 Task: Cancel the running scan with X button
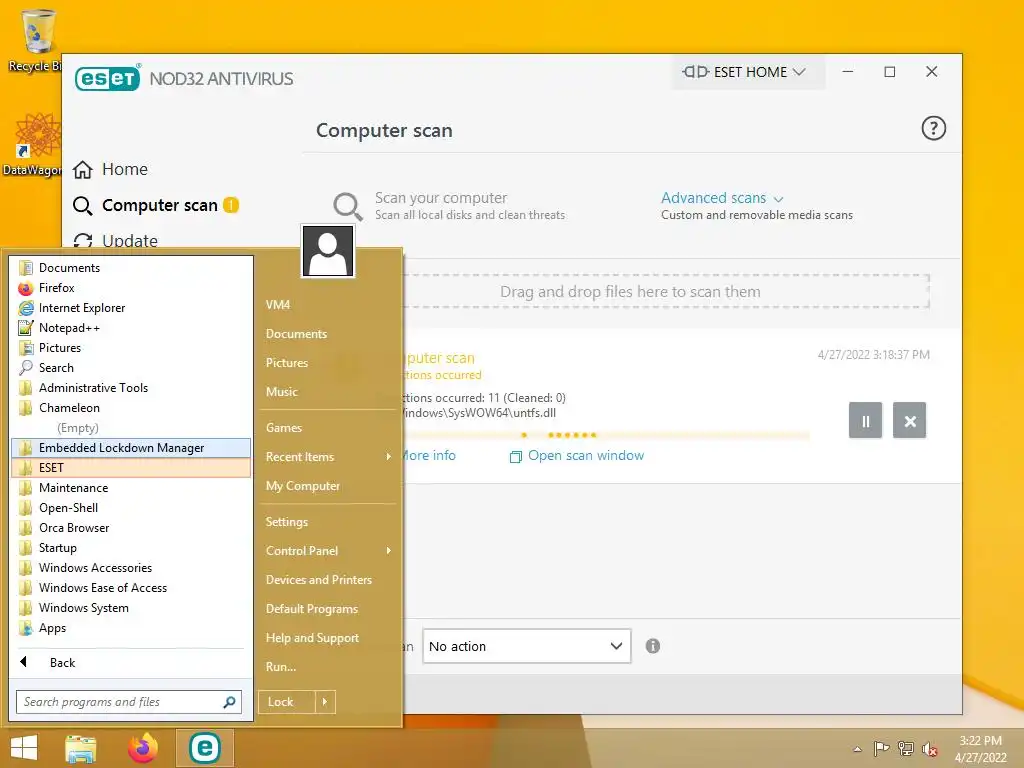pos(910,421)
